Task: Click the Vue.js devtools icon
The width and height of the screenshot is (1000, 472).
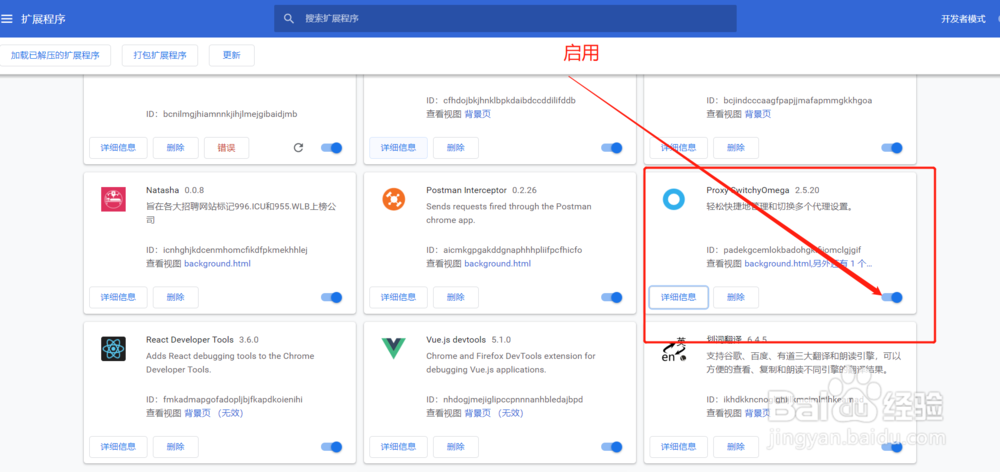Action: (x=393, y=349)
